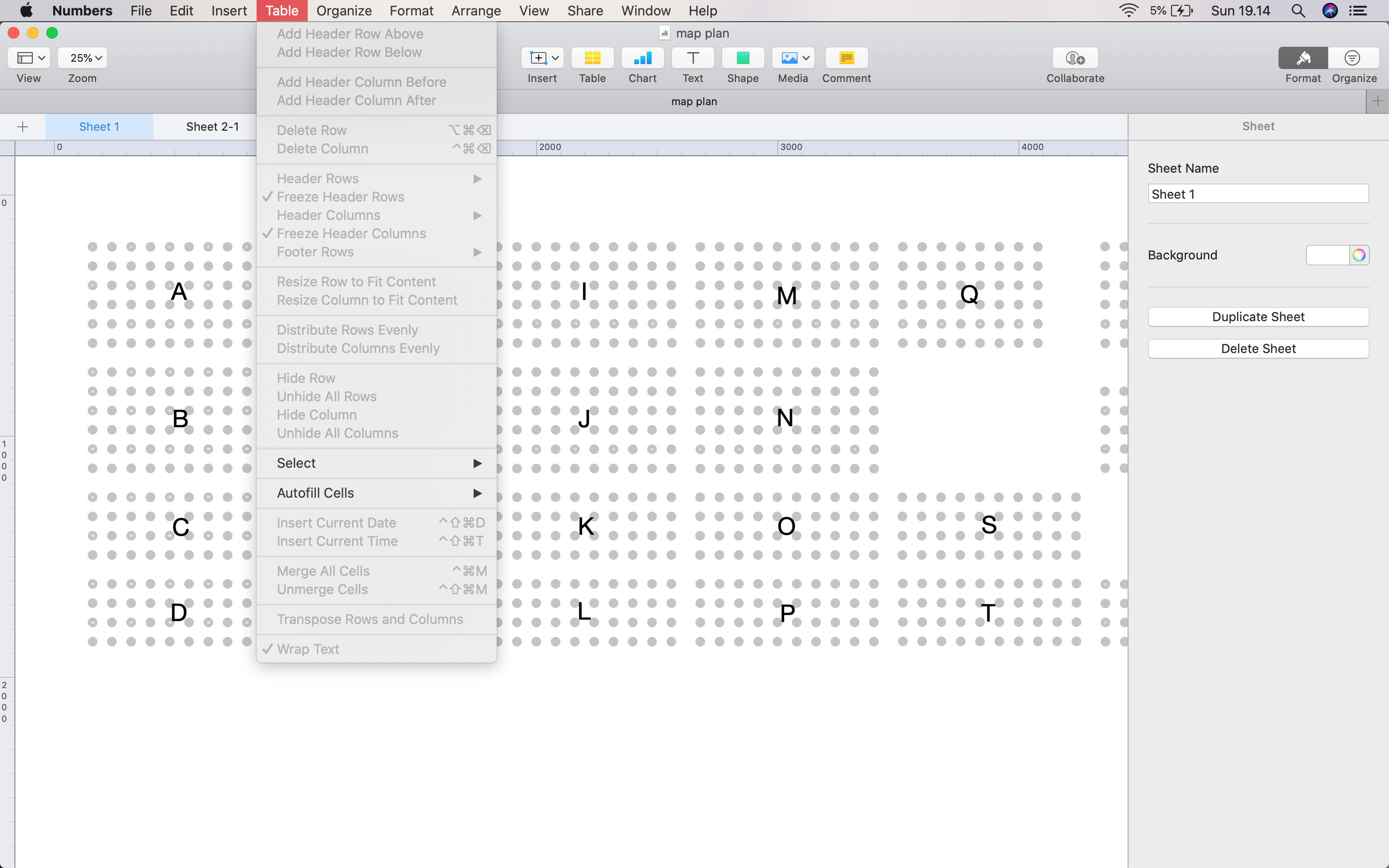This screenshot has height=868, width=1389.
Task: Open the Collaborate icon
Action: 1075,58
